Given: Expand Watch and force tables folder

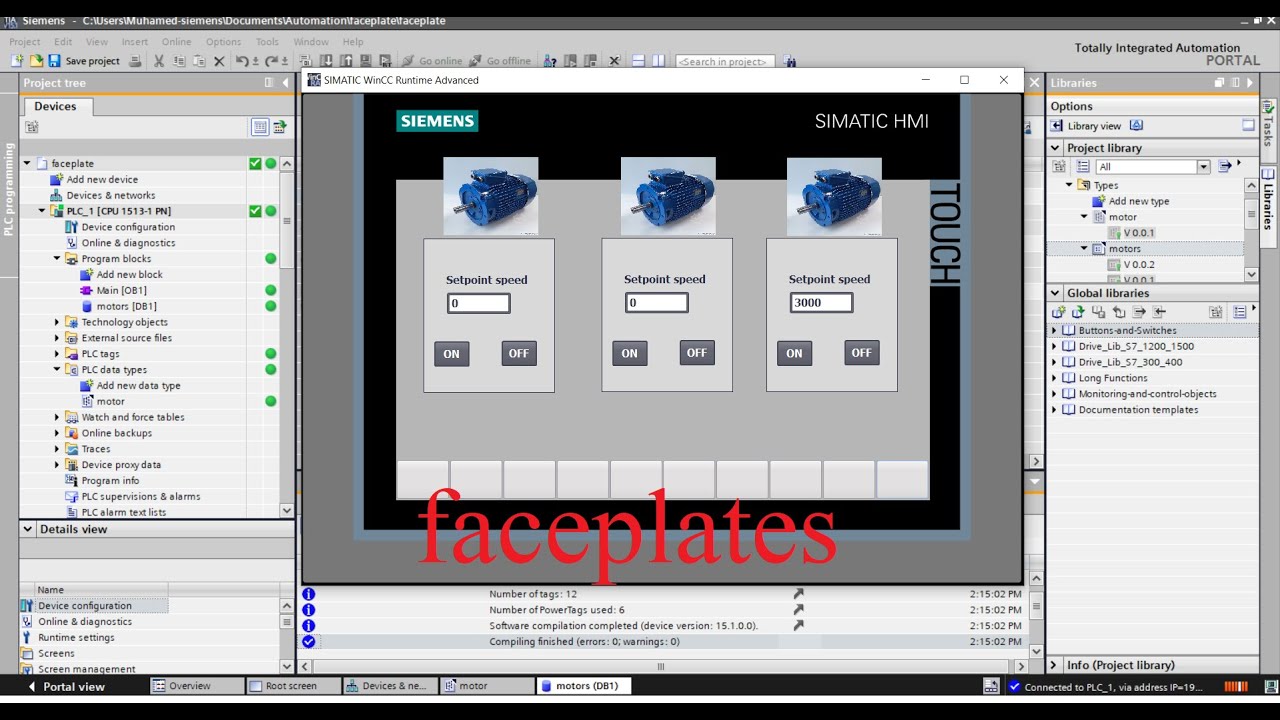Looking at the screenshot, I should (x=57, y=417).
